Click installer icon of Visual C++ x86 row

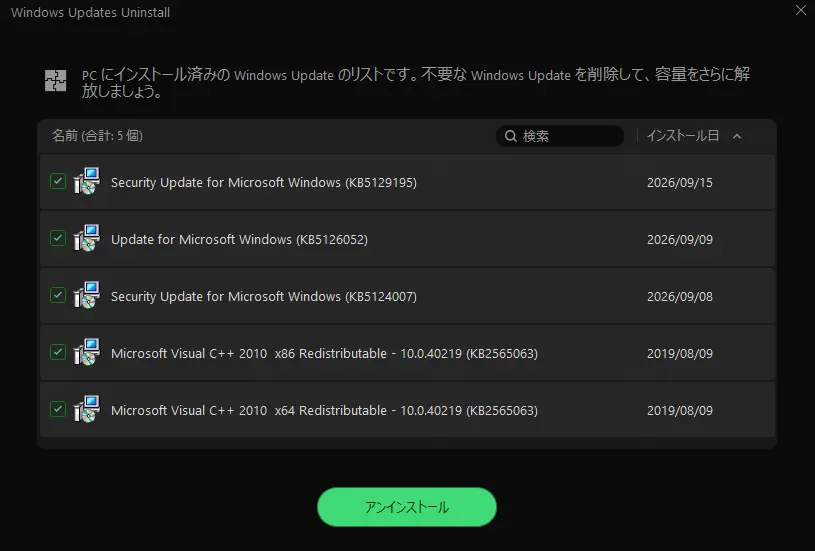[87, 352]
